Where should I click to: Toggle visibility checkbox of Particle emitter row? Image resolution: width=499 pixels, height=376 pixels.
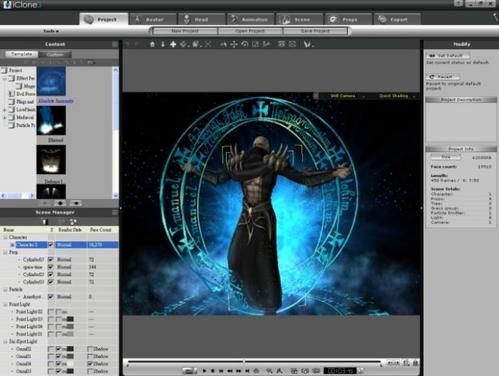(x=51, y=297)
